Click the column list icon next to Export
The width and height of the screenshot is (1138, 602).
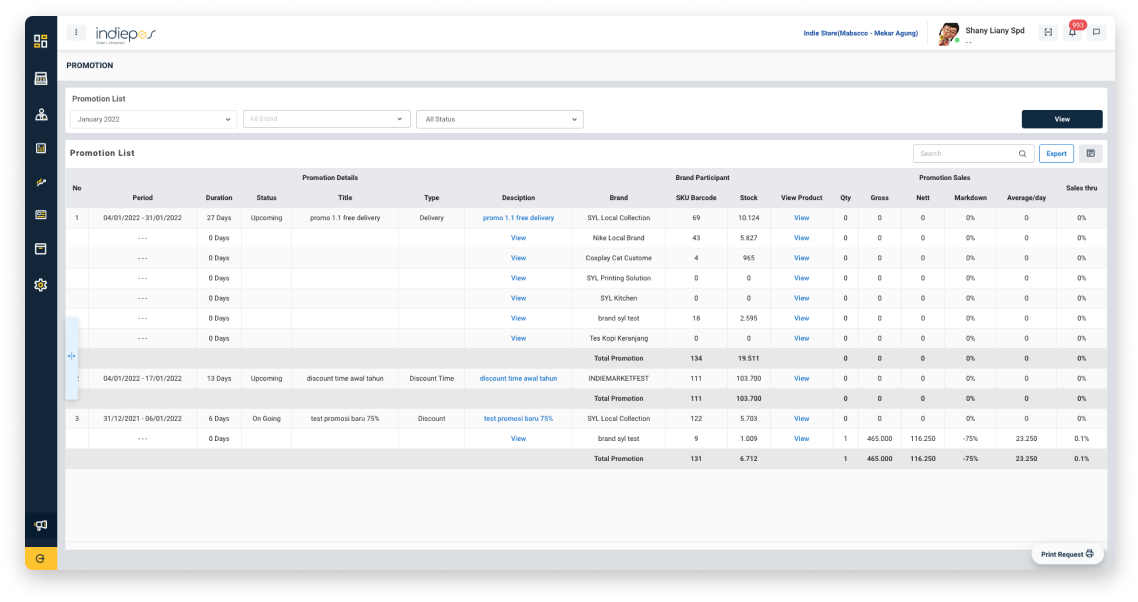click(x=1090, y=153)
